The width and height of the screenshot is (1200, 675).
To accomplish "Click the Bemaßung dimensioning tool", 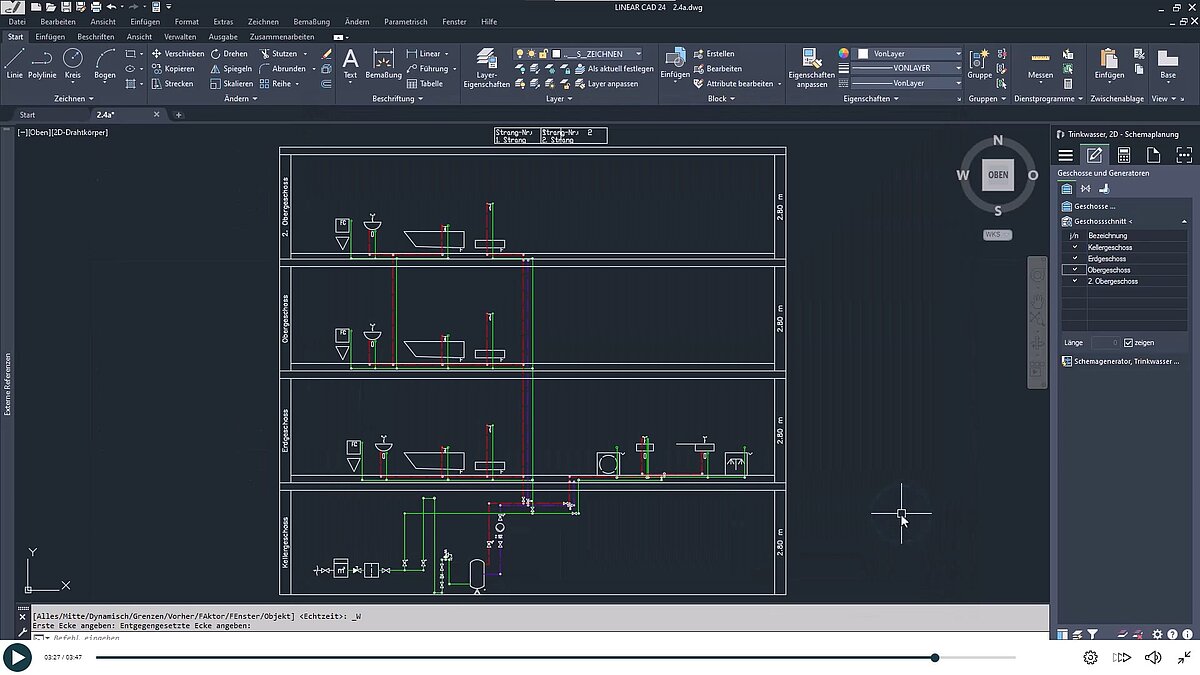I will (383, 65).
